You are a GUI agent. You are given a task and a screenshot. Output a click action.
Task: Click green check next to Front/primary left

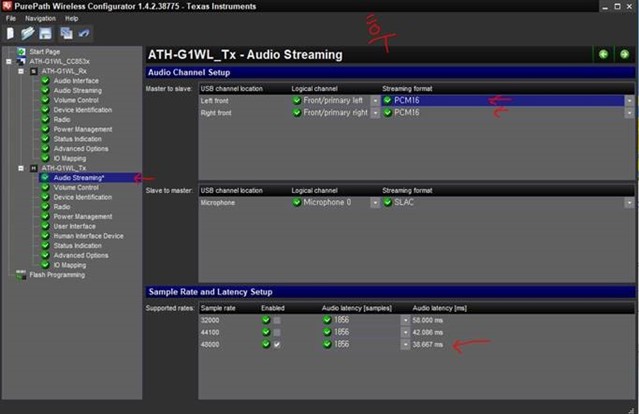pyautogui.click(x=297, y=101)
